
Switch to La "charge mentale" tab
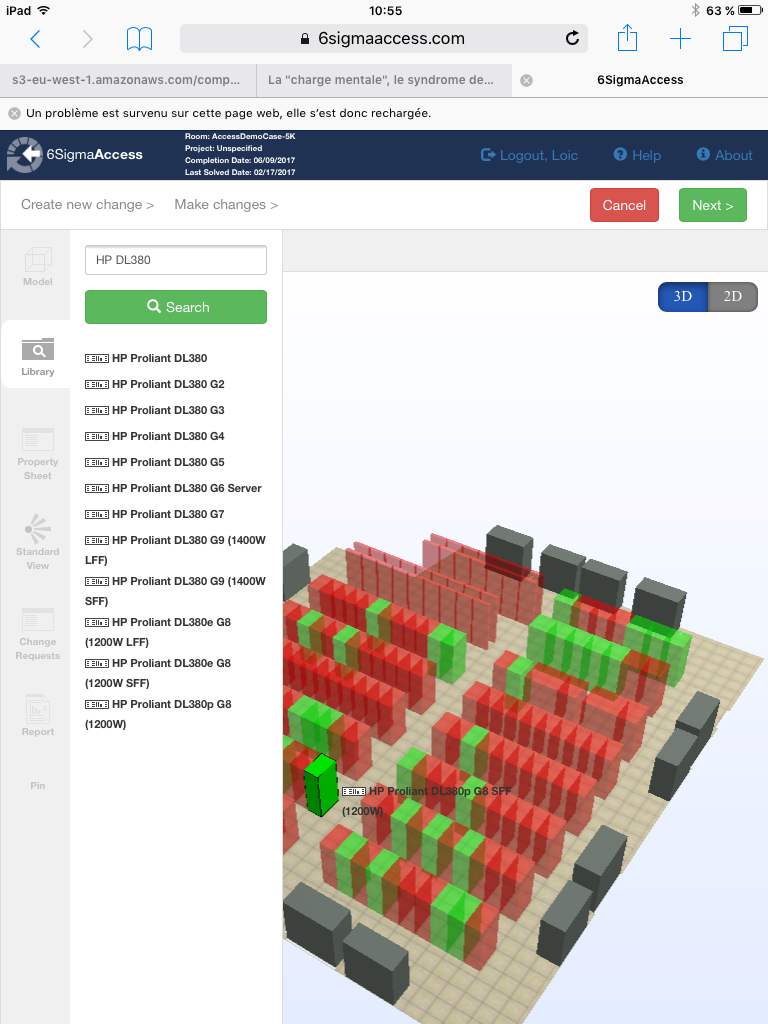click(384, 80)
